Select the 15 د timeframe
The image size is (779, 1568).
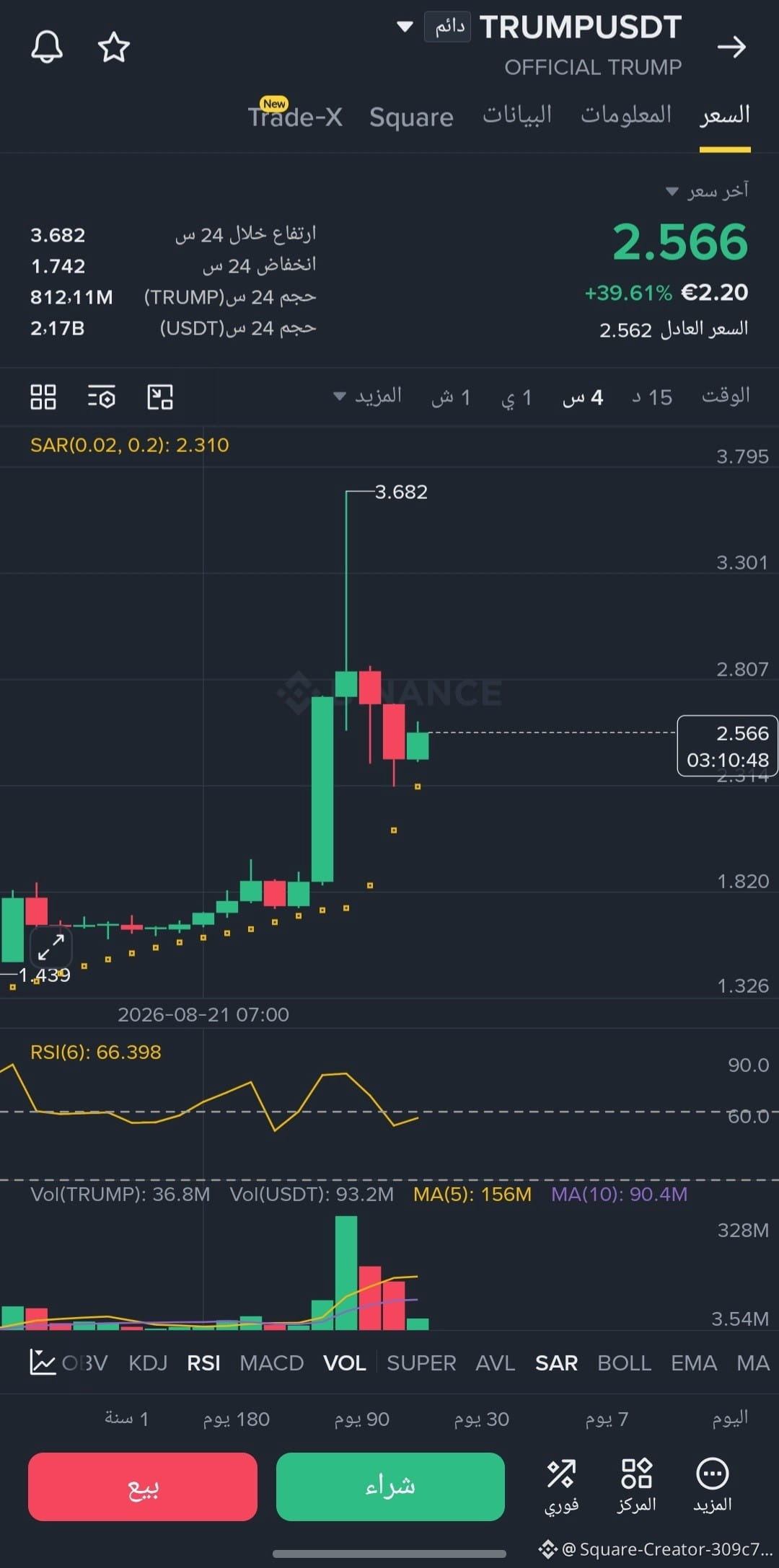(652, 397)
